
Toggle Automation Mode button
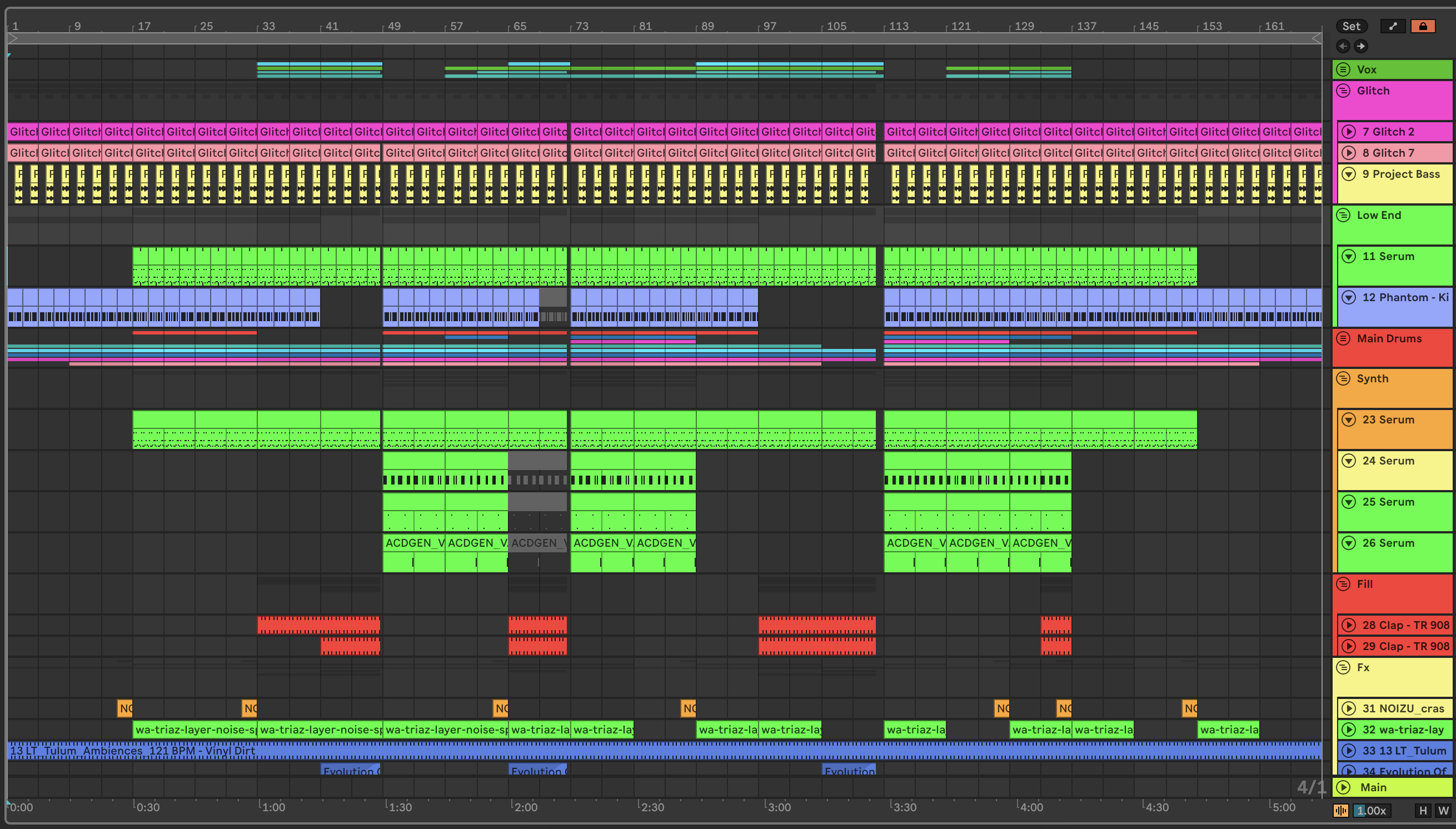[x=1393, y=26]
